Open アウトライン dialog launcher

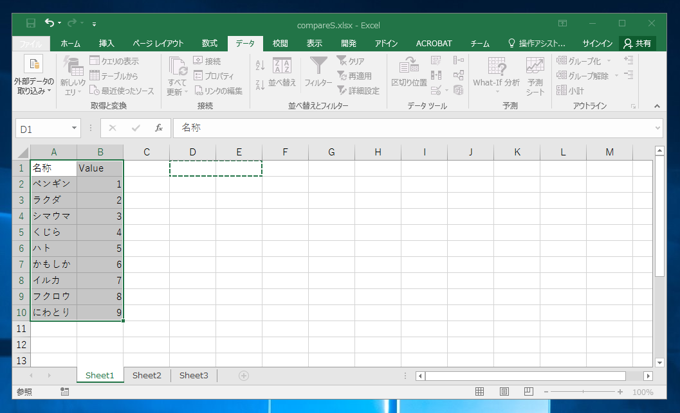pos(633,106)
